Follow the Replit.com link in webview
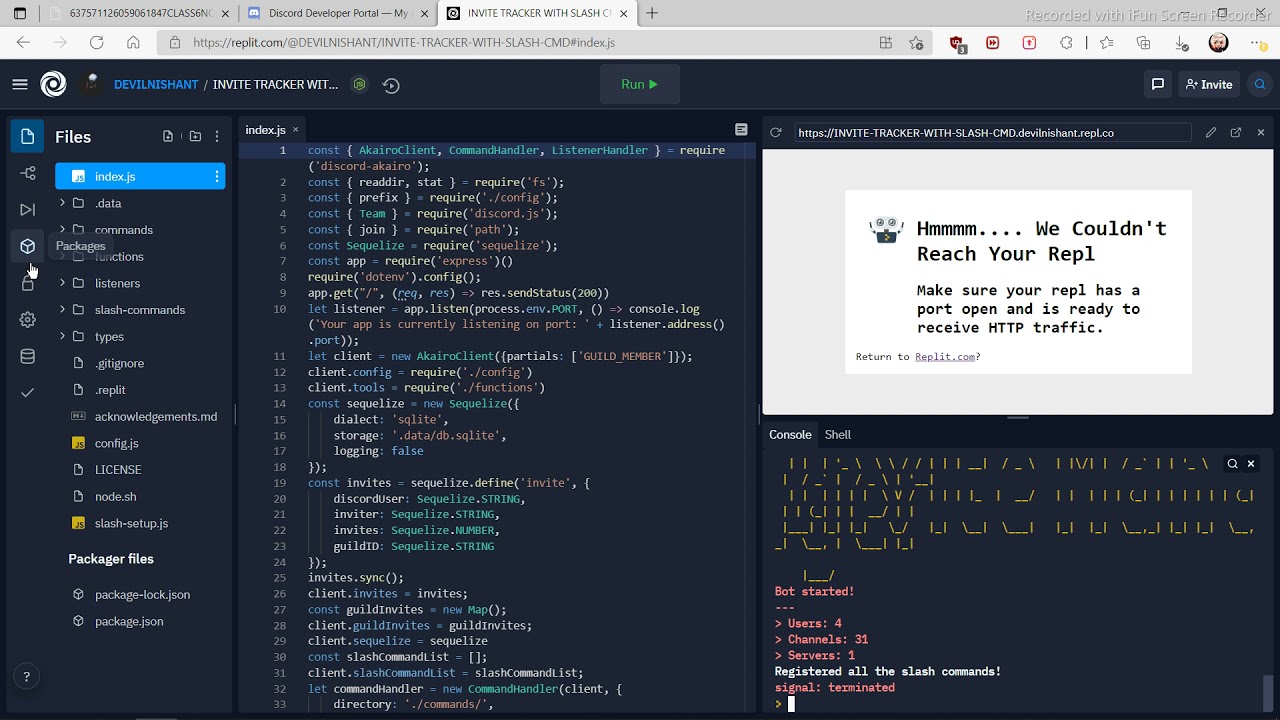Viewport: 1280px width, 720px height. [944, 357]
